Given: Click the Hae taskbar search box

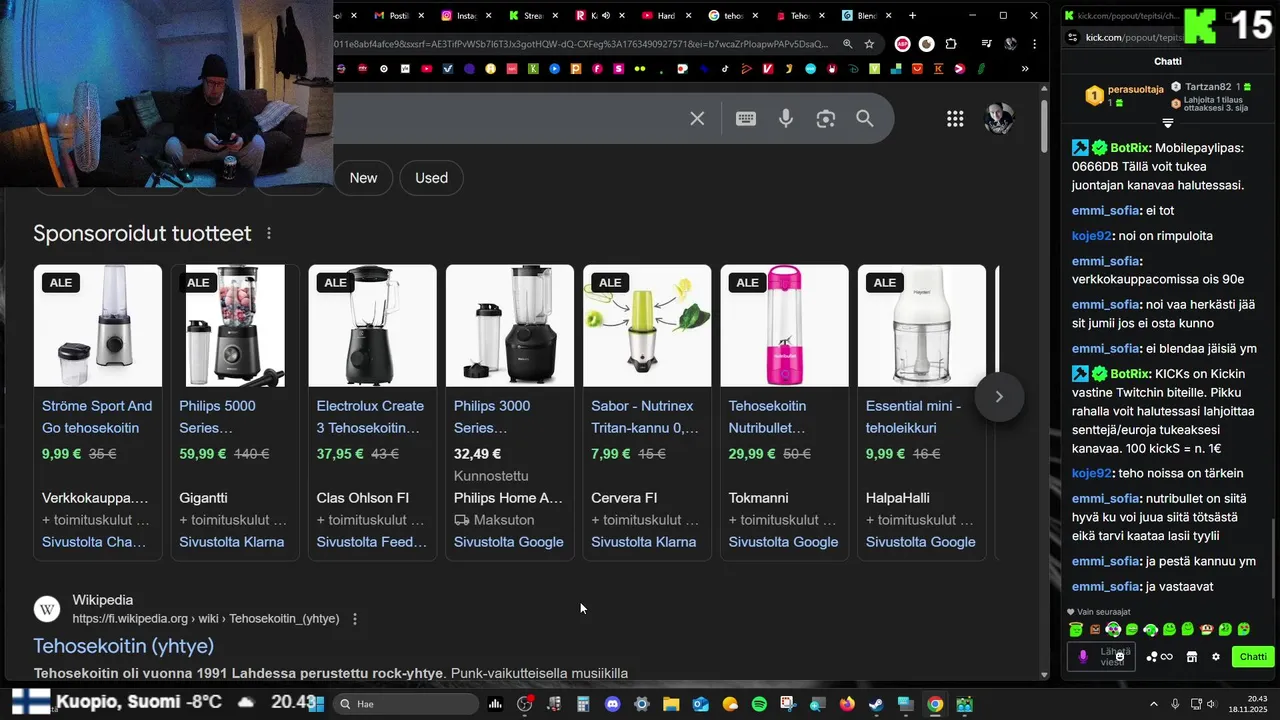Looking at the screenshot, I should 405,704.
